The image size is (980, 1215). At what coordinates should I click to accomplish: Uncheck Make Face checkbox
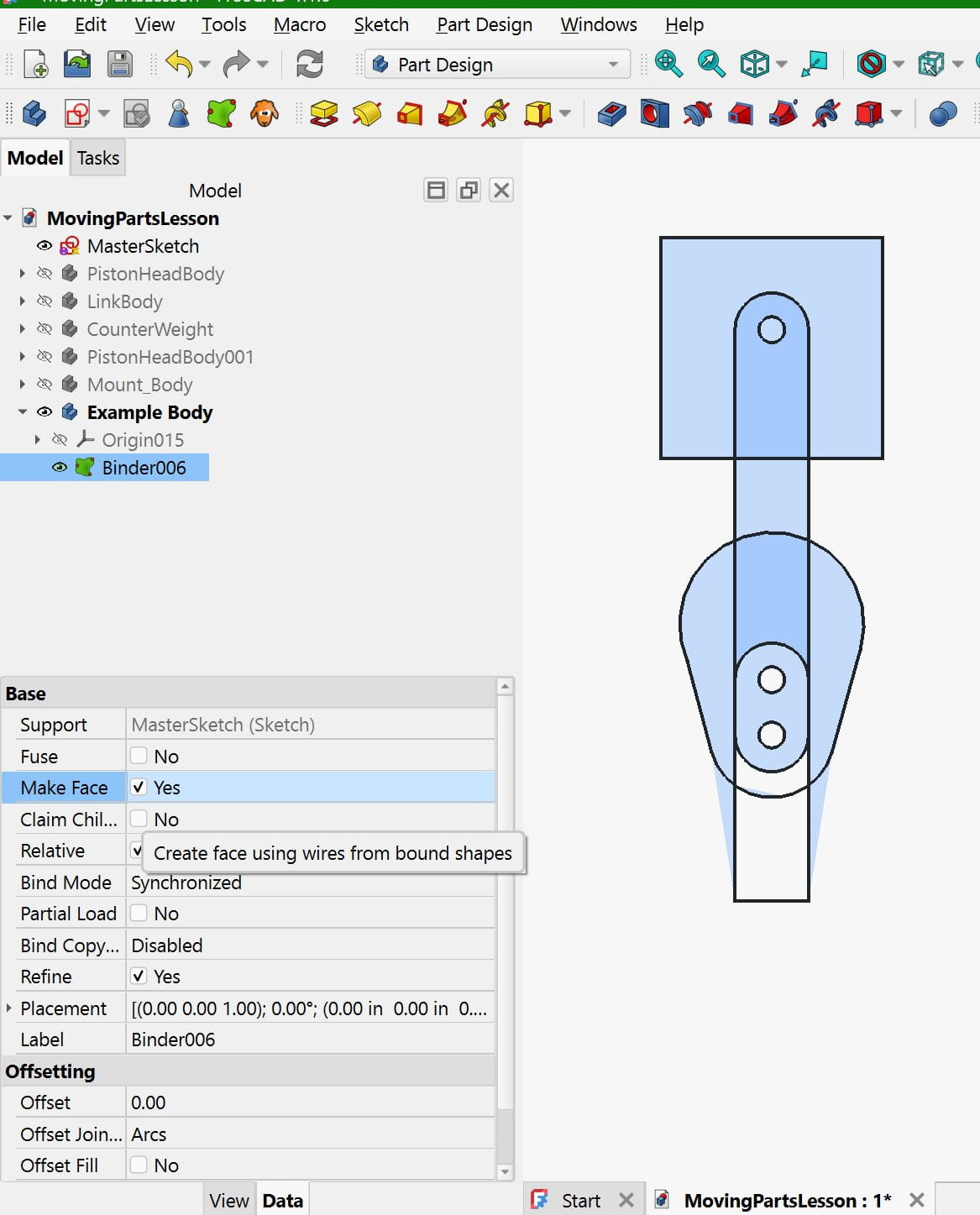(139, 787)
